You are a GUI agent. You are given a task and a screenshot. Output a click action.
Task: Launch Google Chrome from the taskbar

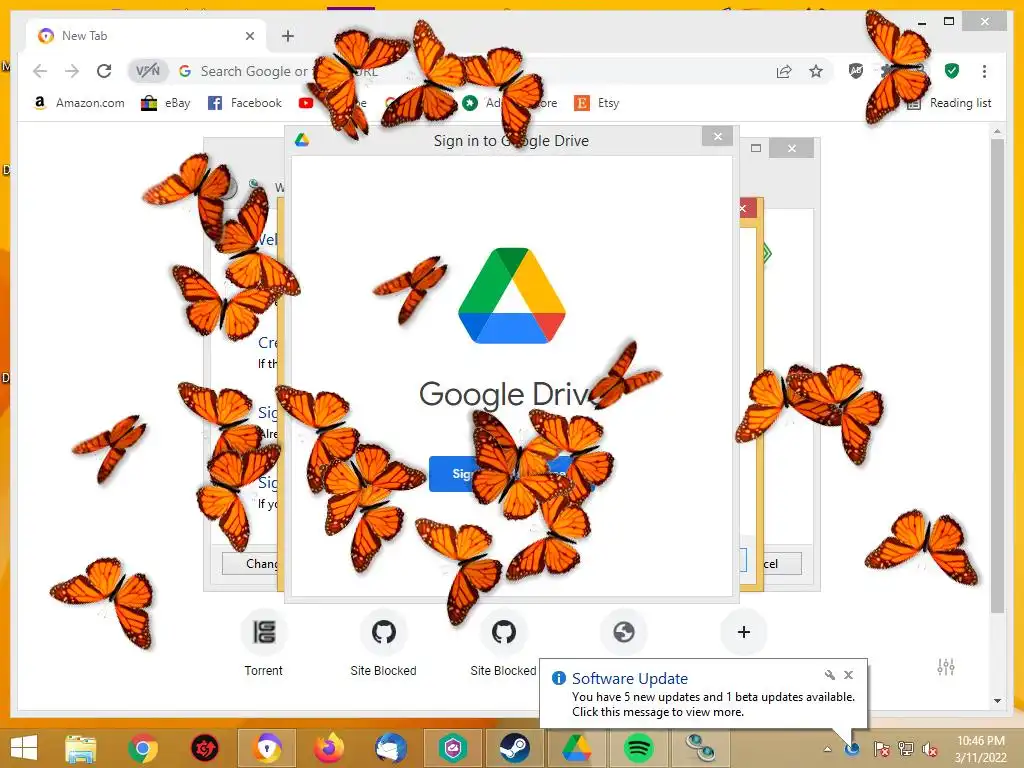tap(143, 748)
